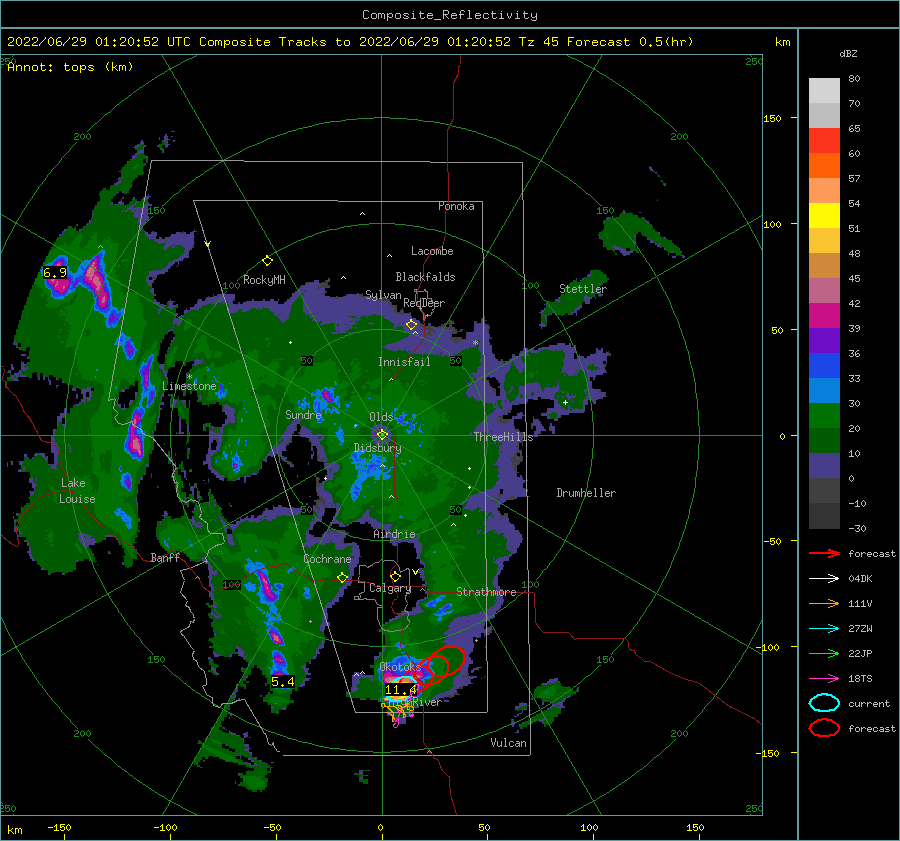This screenshot has width=900, height=841.
Task: Select the magenta 18TS track arrow
Action: [x=824, y=679]
